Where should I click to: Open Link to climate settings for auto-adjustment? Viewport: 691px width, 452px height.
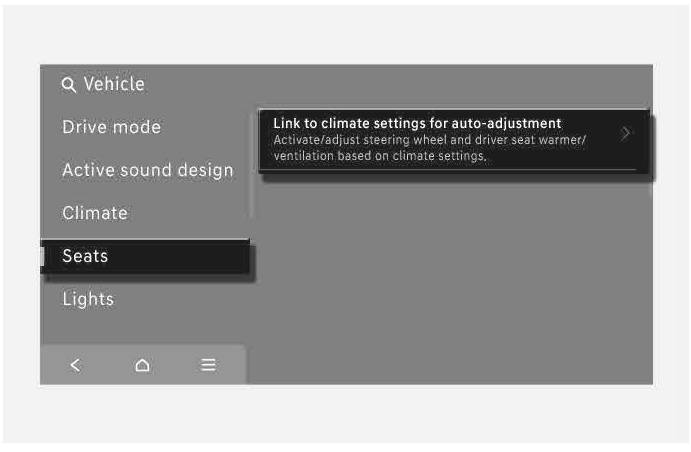[x=454, y=140]
